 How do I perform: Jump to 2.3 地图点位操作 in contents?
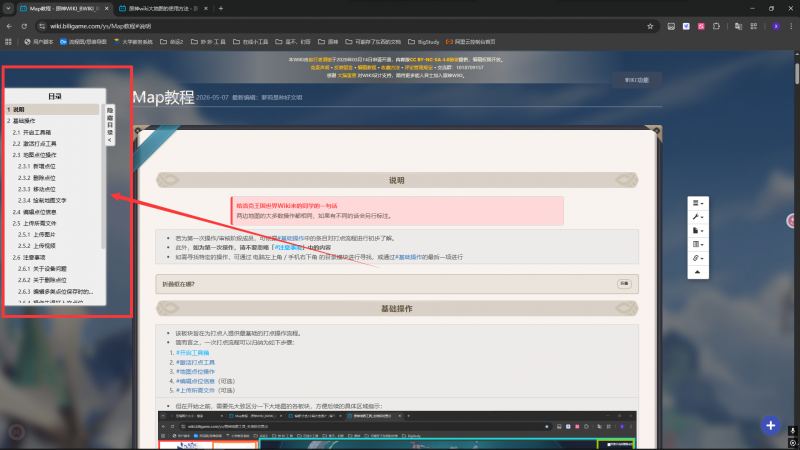(35, 155)
